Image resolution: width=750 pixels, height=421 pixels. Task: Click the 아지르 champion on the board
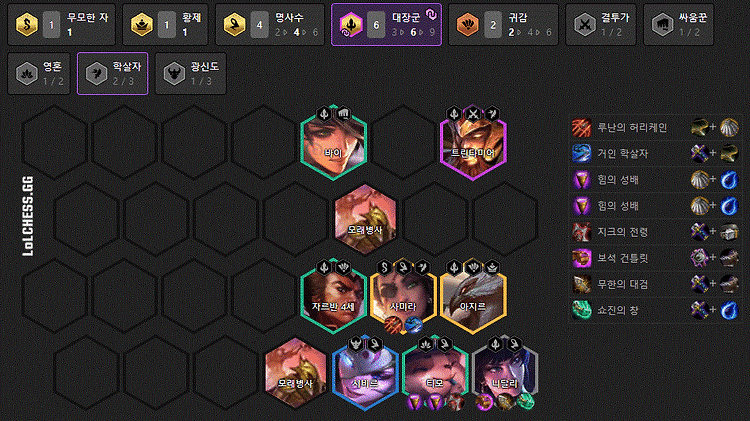[x=473, y=296]
